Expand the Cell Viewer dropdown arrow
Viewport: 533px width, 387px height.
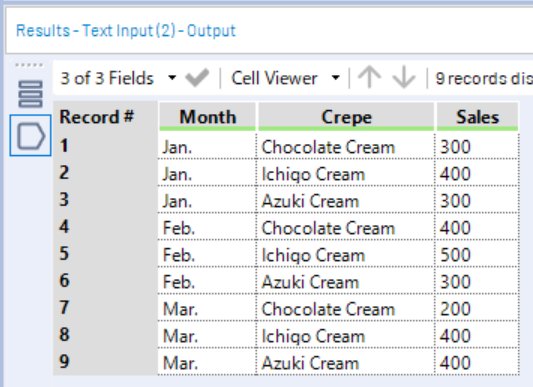(x=336, y=78)
